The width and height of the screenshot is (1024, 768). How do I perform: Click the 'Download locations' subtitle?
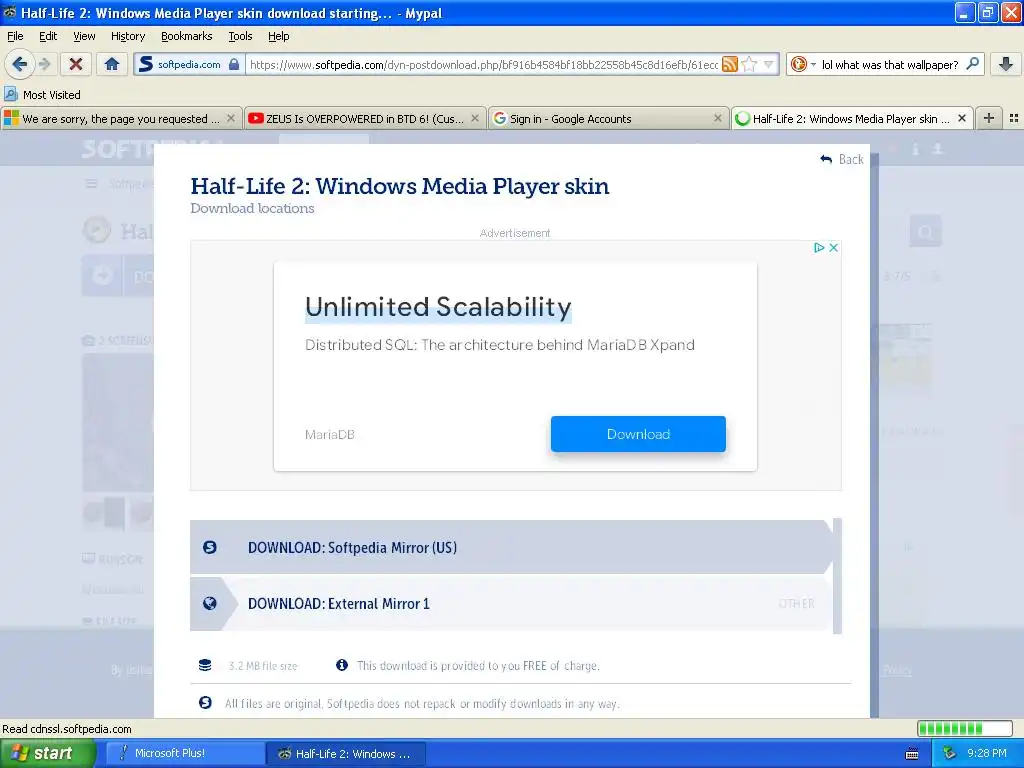click(x=252, y=208)
